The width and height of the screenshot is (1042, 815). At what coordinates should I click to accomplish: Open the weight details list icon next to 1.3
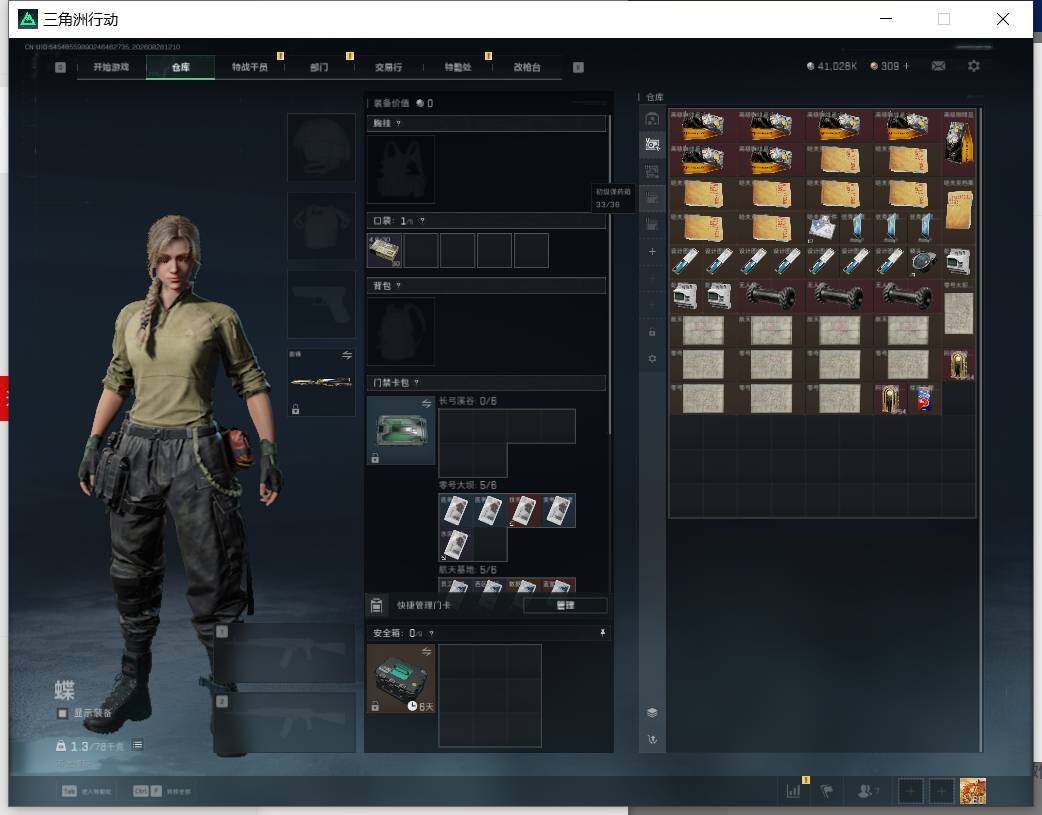point(137,745)
